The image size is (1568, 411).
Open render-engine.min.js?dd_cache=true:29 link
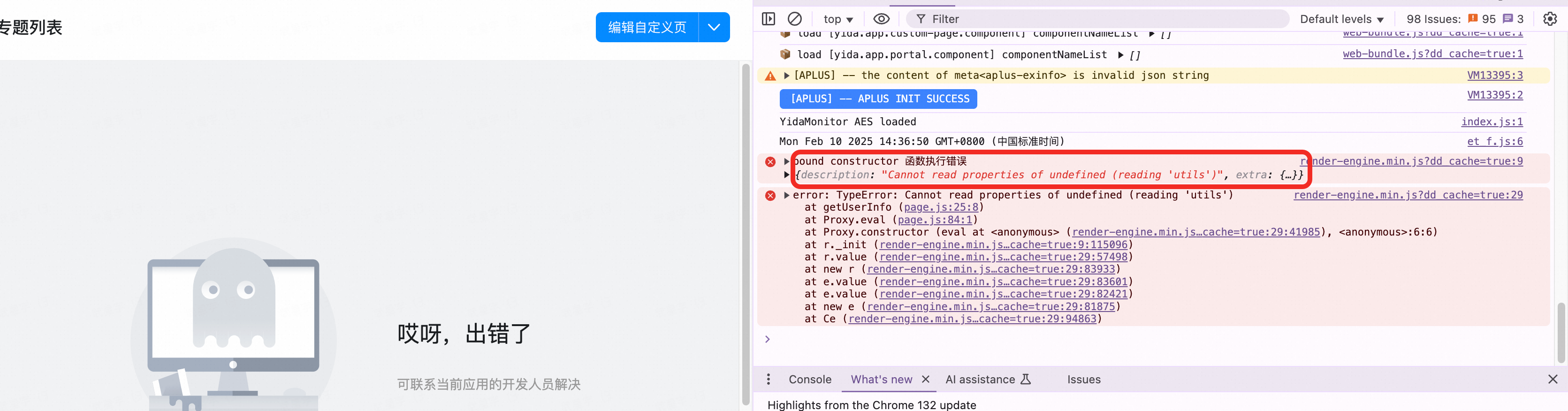[x=1408, y=195]
